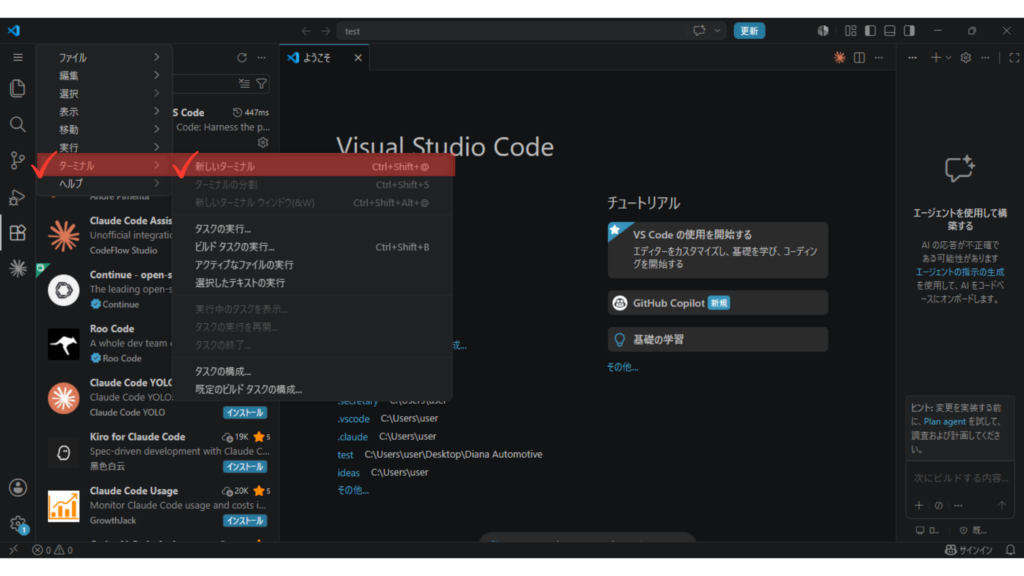
Task: Click the remote window status icon
Action: point(14,550)
